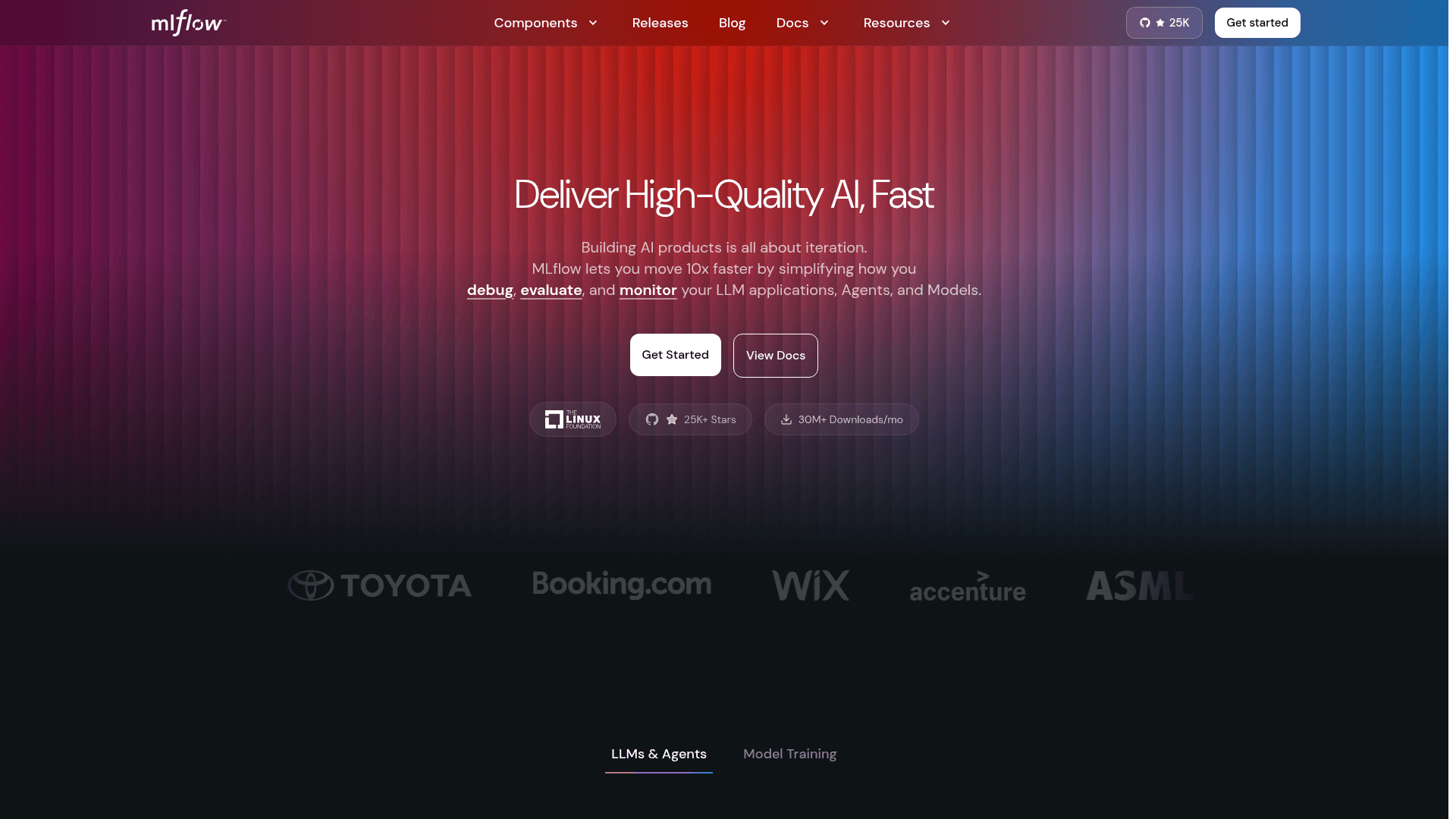
Task: Click the Accenture logo
Action: click(967, 587)
